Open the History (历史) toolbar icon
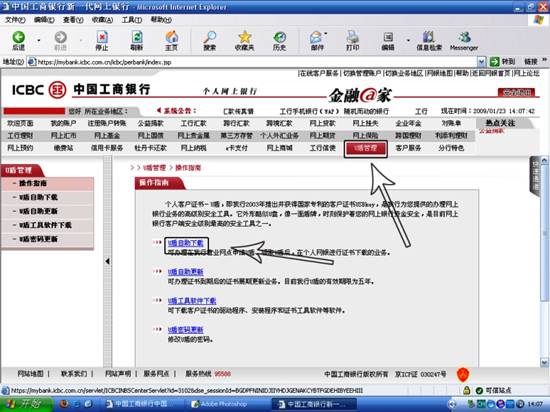Image resolution: width=550 pixels, height=412 pixels. click(x=280, y=41)
